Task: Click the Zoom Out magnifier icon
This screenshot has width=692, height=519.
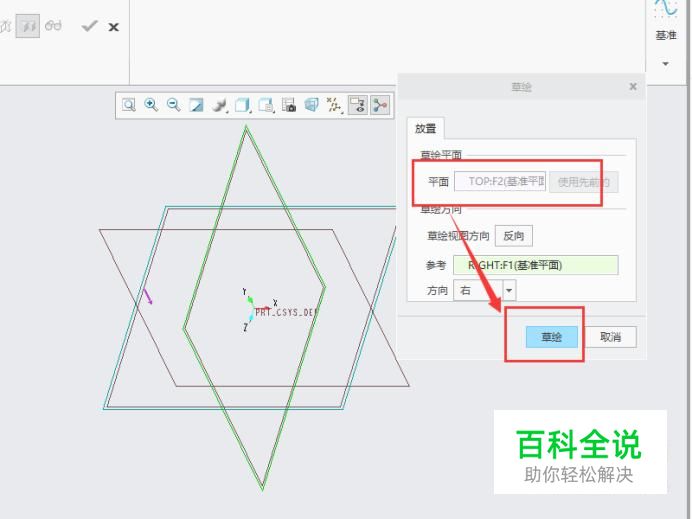Action: 173,105
